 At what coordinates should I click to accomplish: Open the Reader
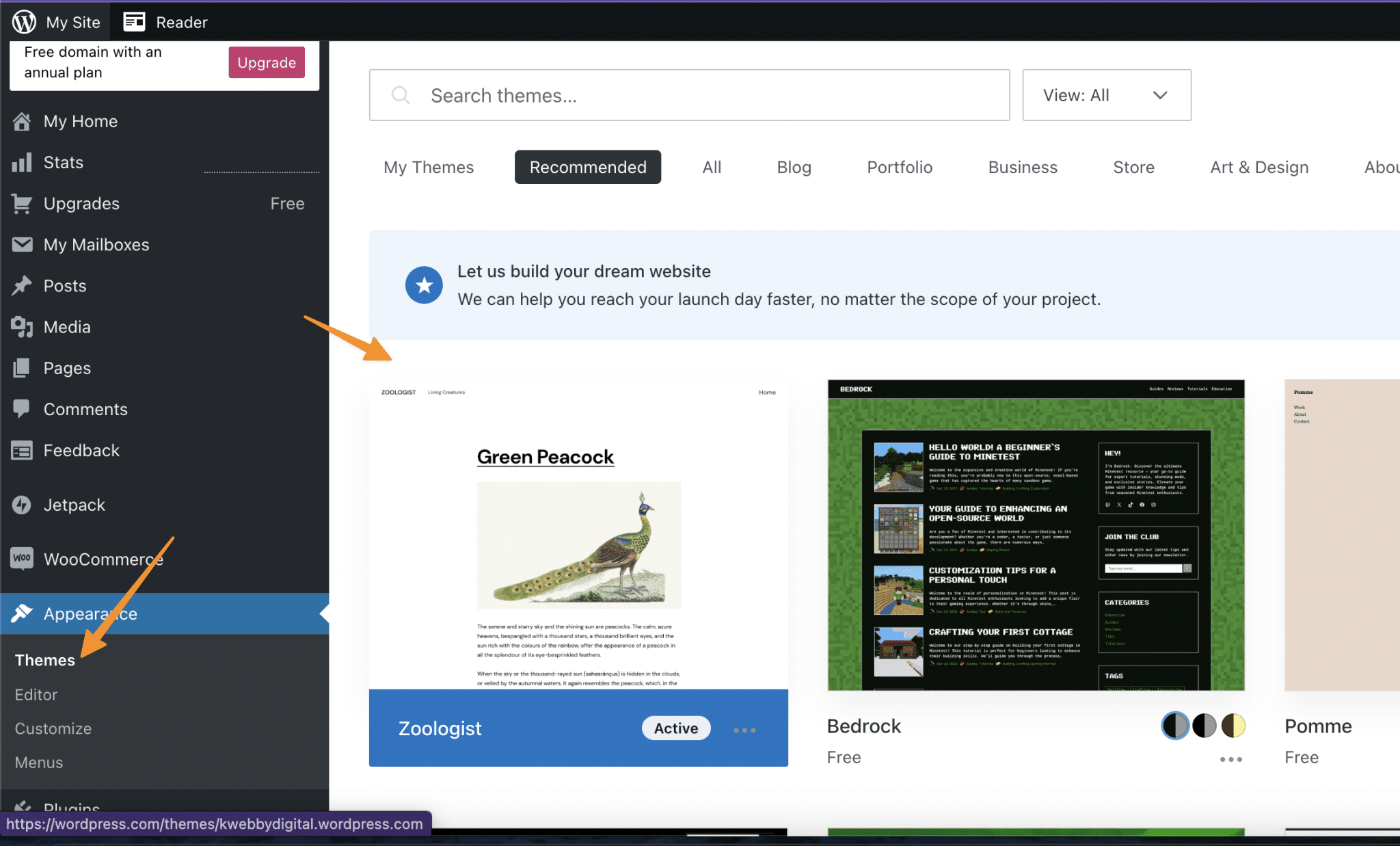tap(134, 21)
